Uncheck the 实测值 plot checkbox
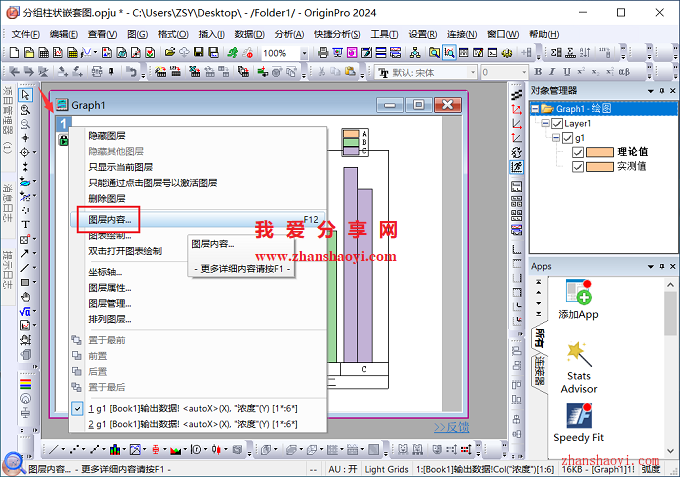This screenshot has height=477, width=680. (578, 167)
